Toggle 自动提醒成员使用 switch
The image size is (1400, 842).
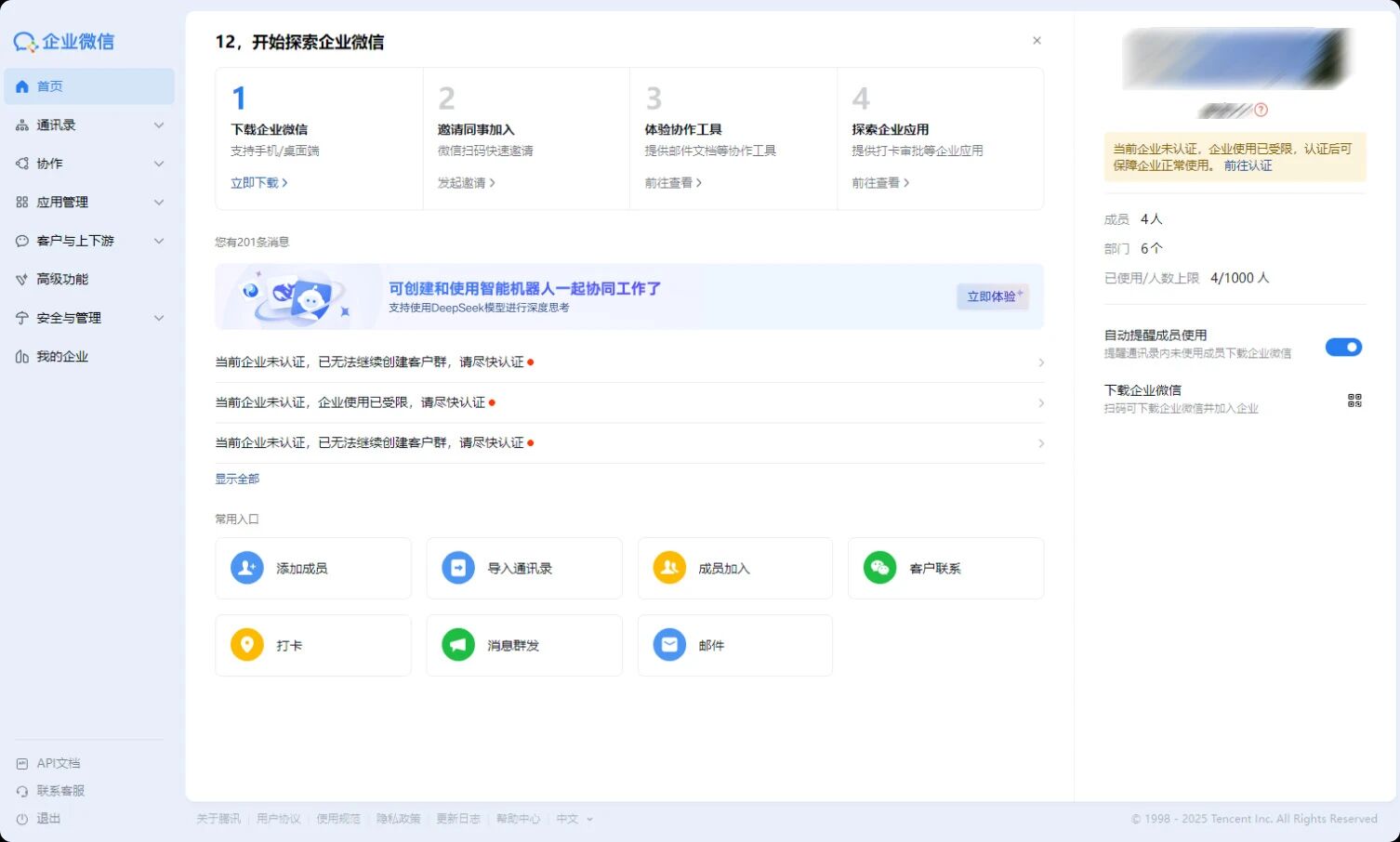pyautogui.click(x=1342, y=348)
